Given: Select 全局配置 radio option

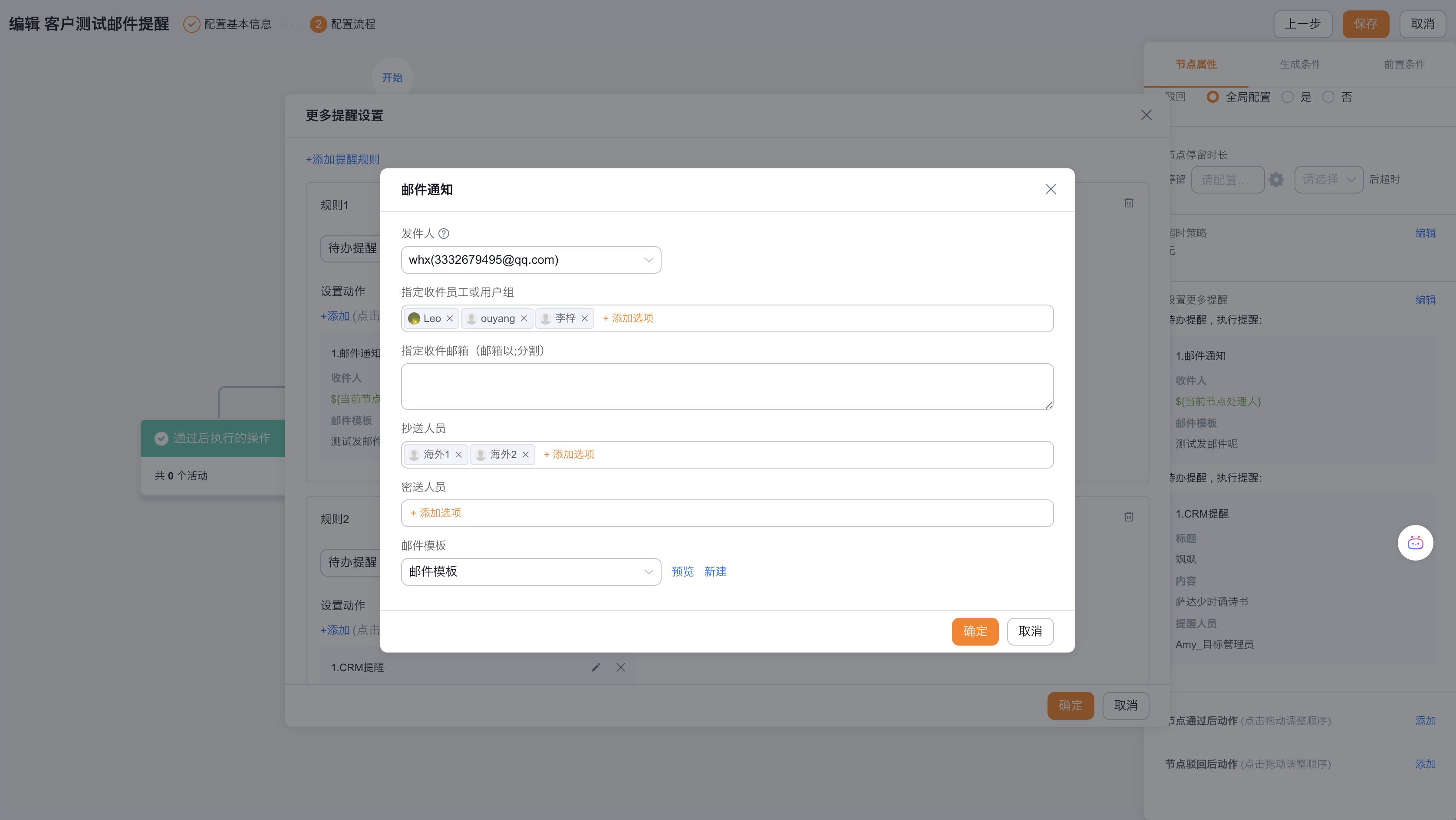Looking at the screenshot, I should [x=1212, y=97].
